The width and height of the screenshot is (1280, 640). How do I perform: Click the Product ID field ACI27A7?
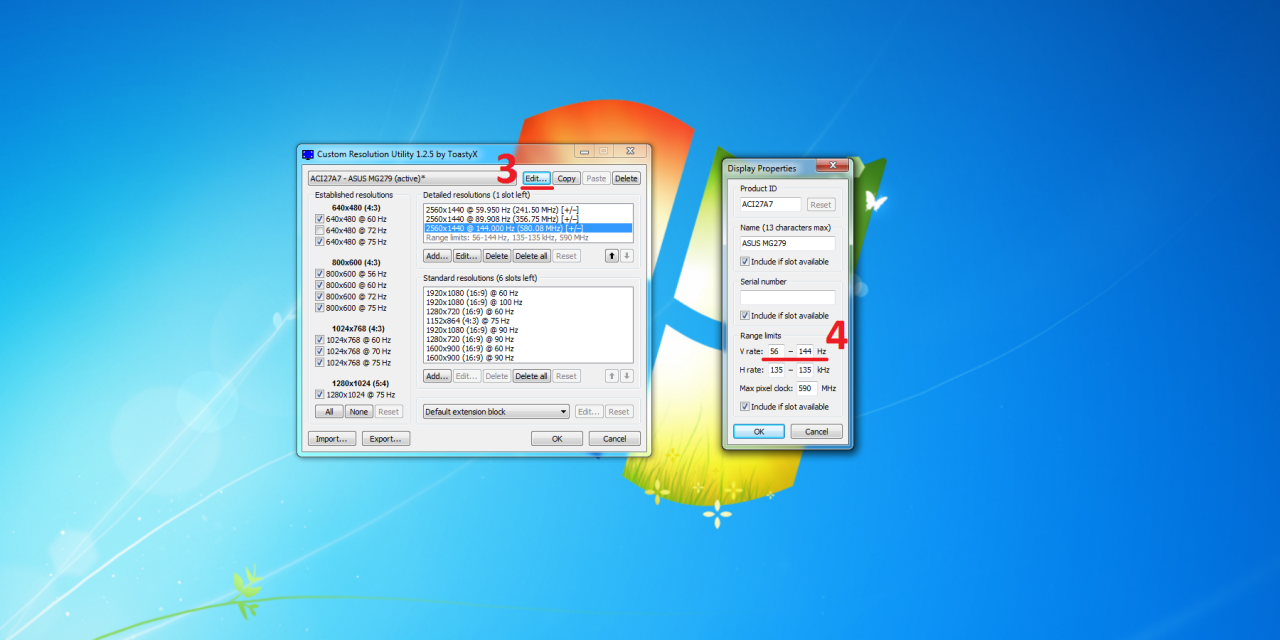point(771,205)
